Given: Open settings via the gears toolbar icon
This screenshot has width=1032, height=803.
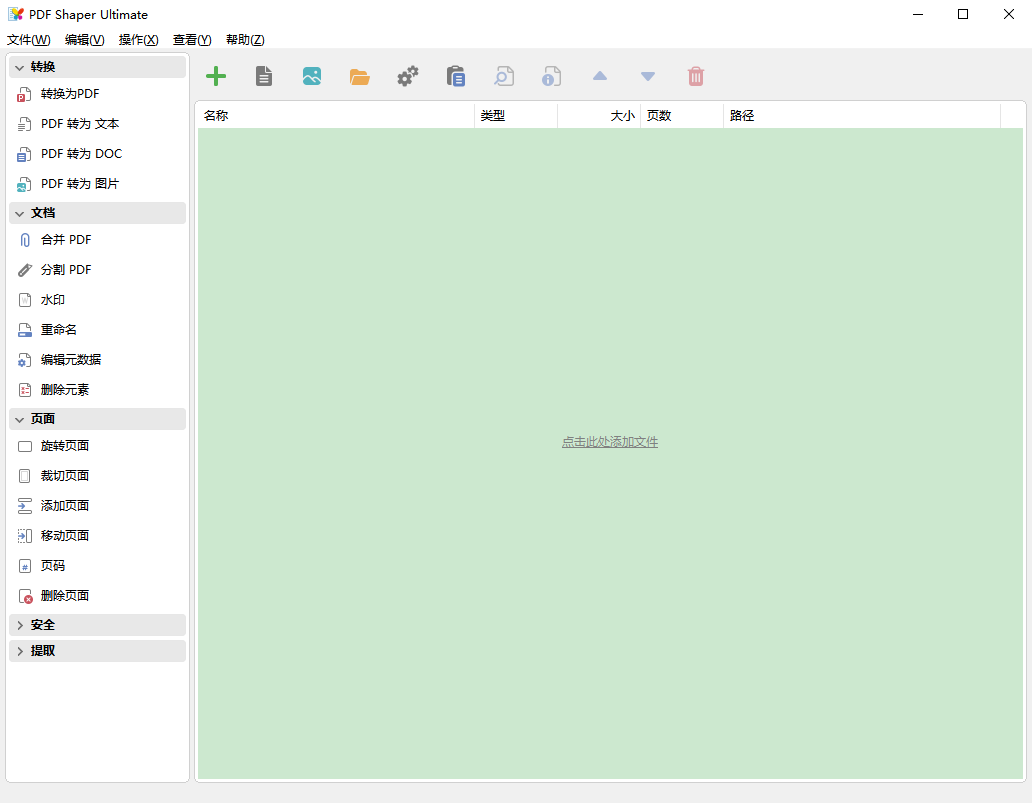Looking at the screenshot, I should point(408,76).
